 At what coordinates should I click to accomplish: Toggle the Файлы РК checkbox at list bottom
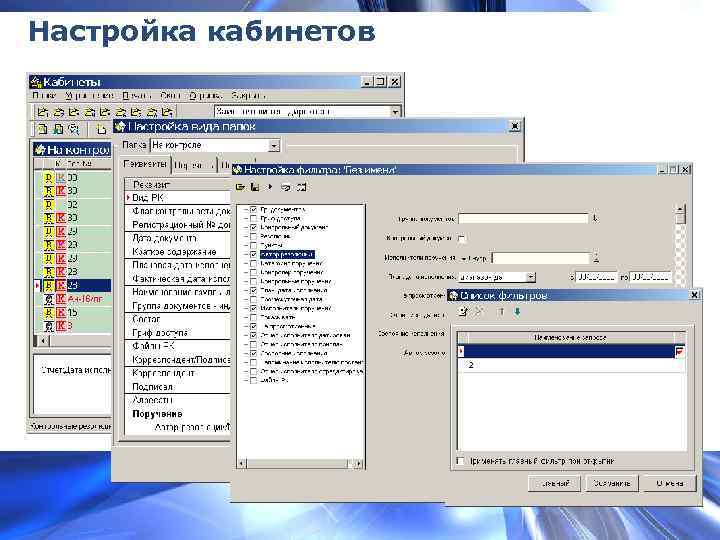[x=253, y=380]
